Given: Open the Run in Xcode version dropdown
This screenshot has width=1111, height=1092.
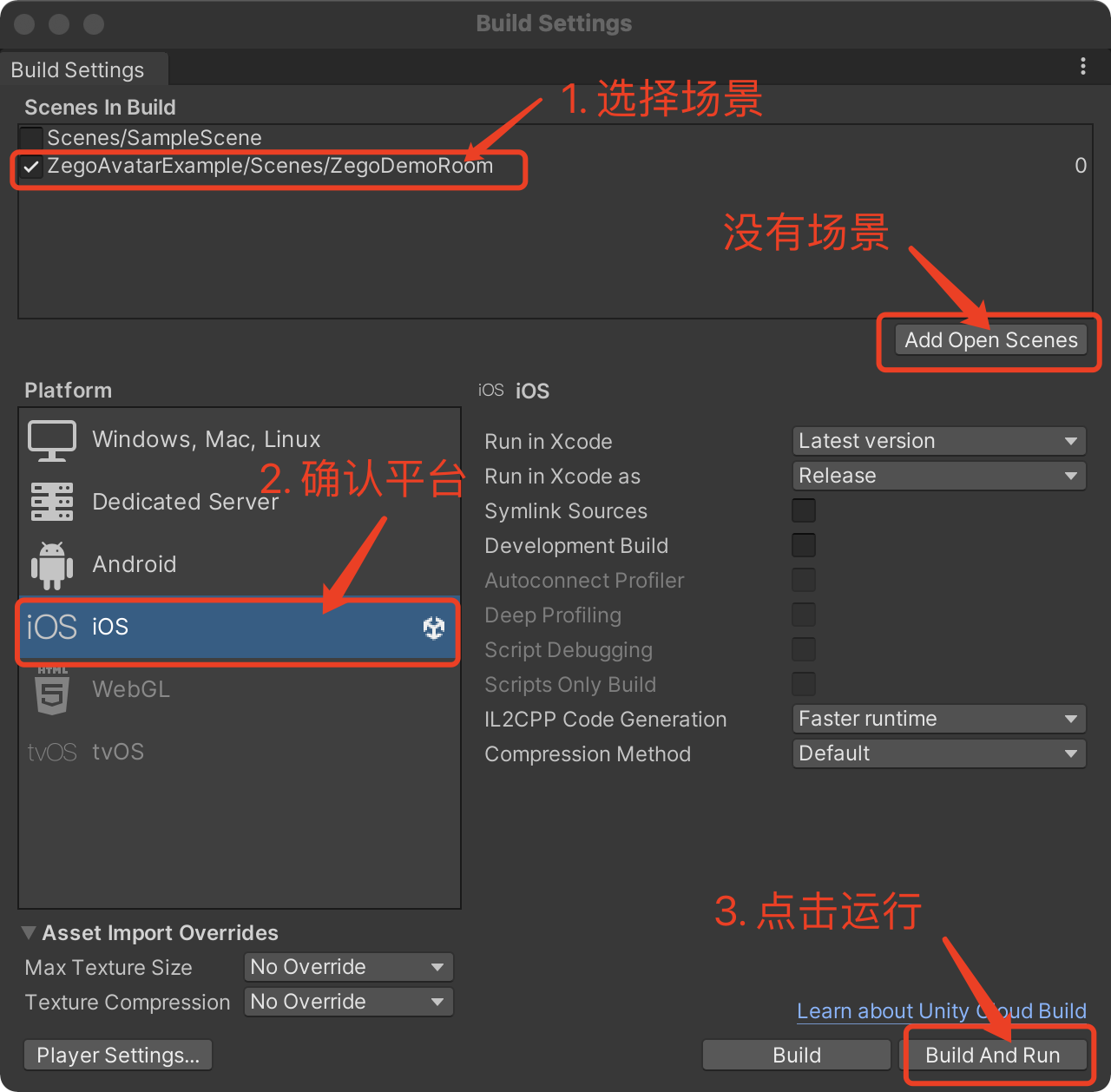Looking at the screenshot, I should coord(938,441).
